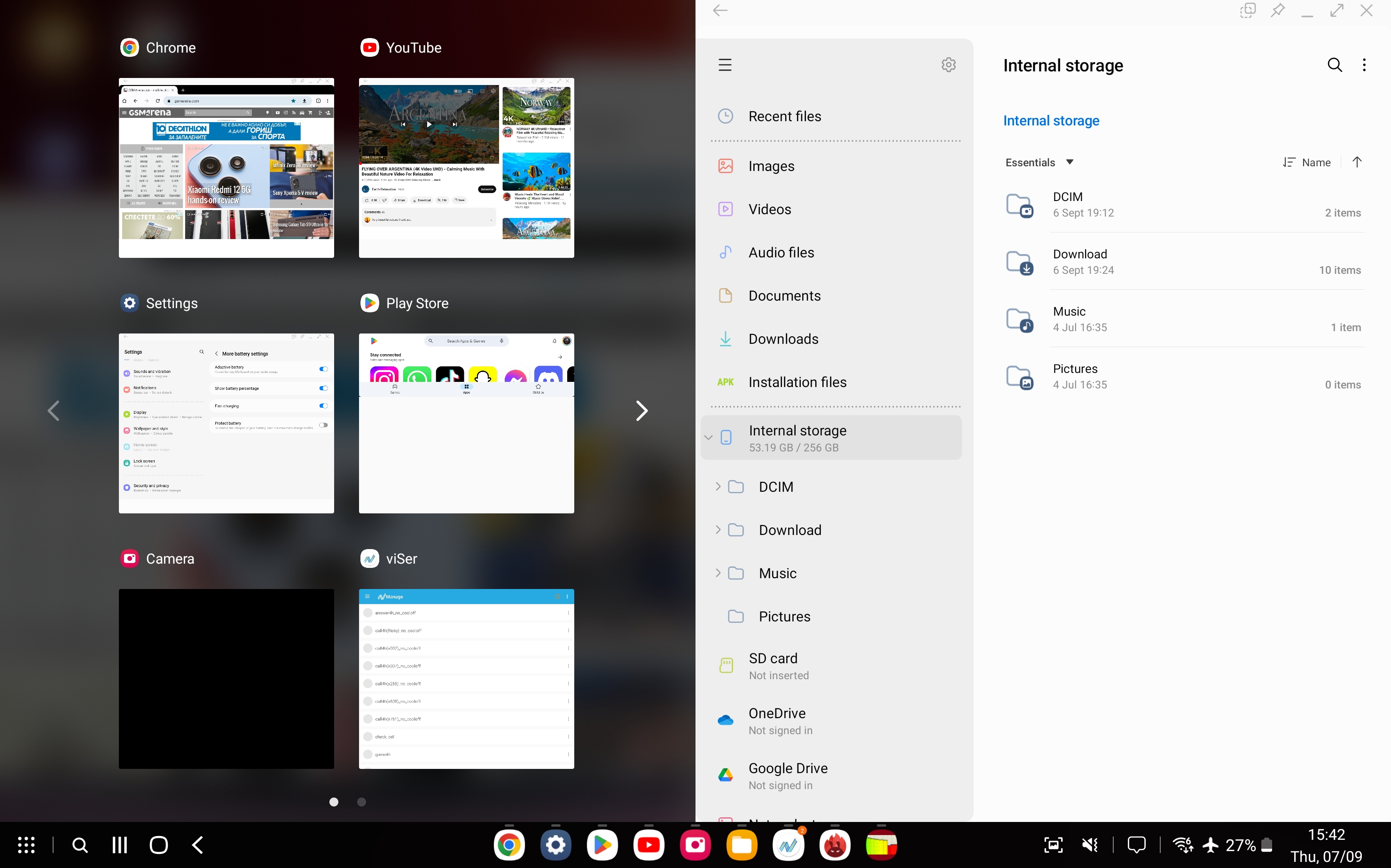Viewport: 1391px width, 868px height.
Task: Open OneDrive cloud storage
Action: 836,721
